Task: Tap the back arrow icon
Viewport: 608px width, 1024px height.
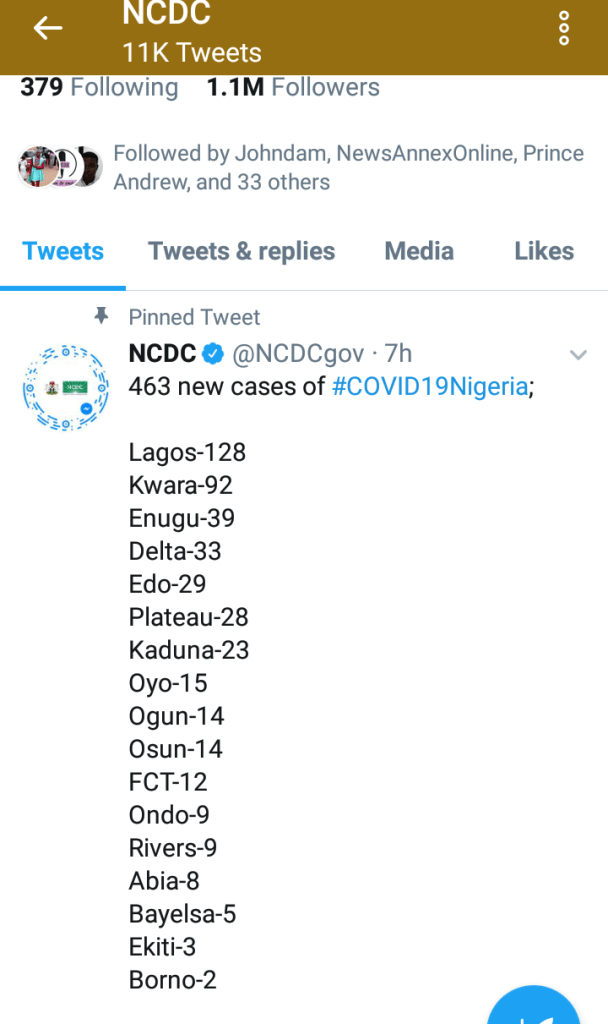Action: 47,29
